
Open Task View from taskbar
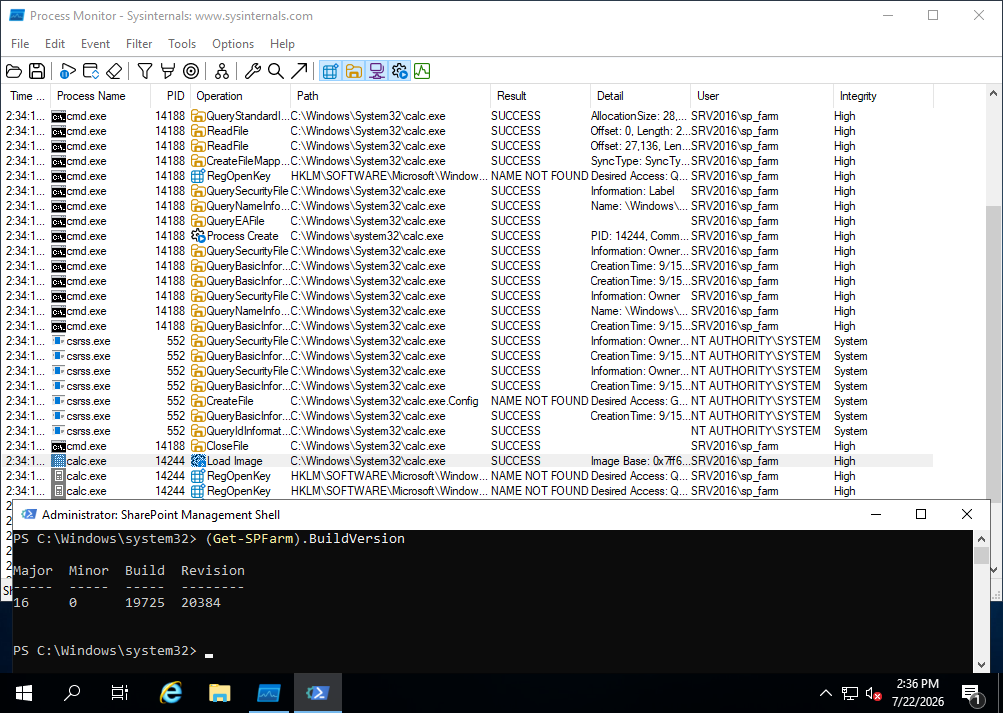pos(120,693)
